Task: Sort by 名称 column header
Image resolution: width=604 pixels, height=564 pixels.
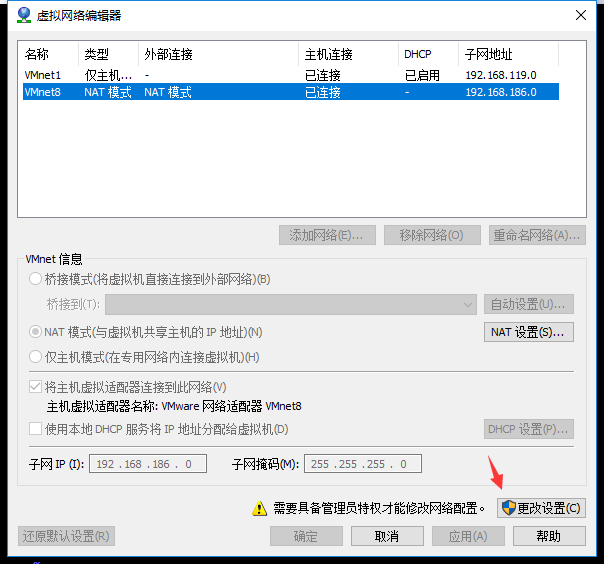Action: coord(50,54)
